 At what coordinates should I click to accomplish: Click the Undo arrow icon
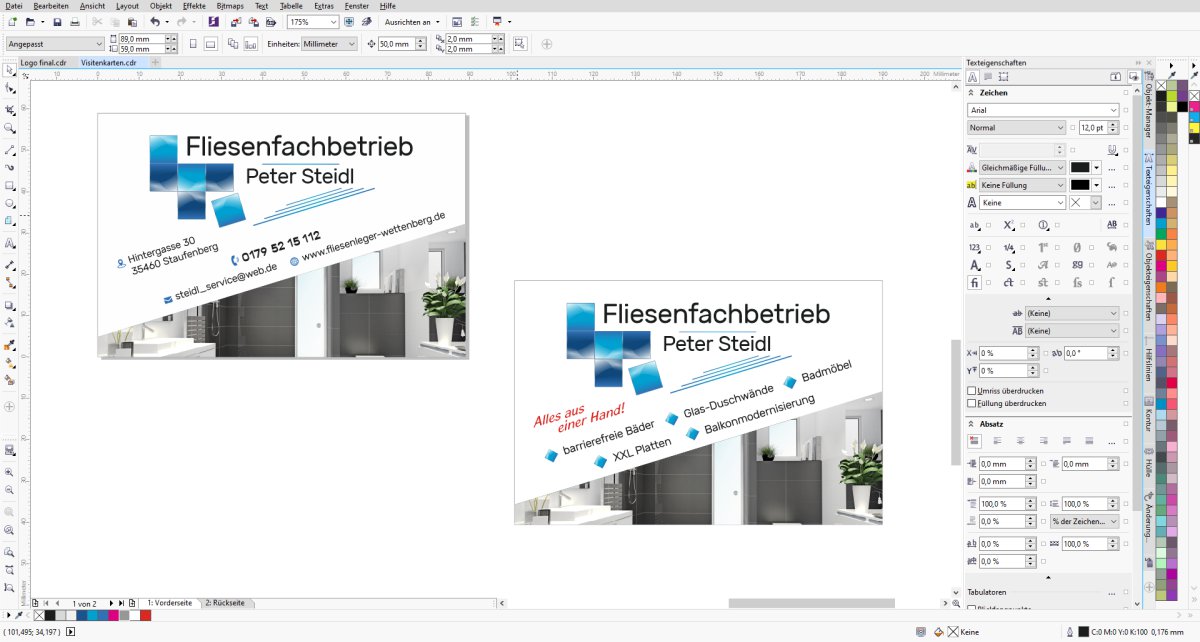[154, 21]
